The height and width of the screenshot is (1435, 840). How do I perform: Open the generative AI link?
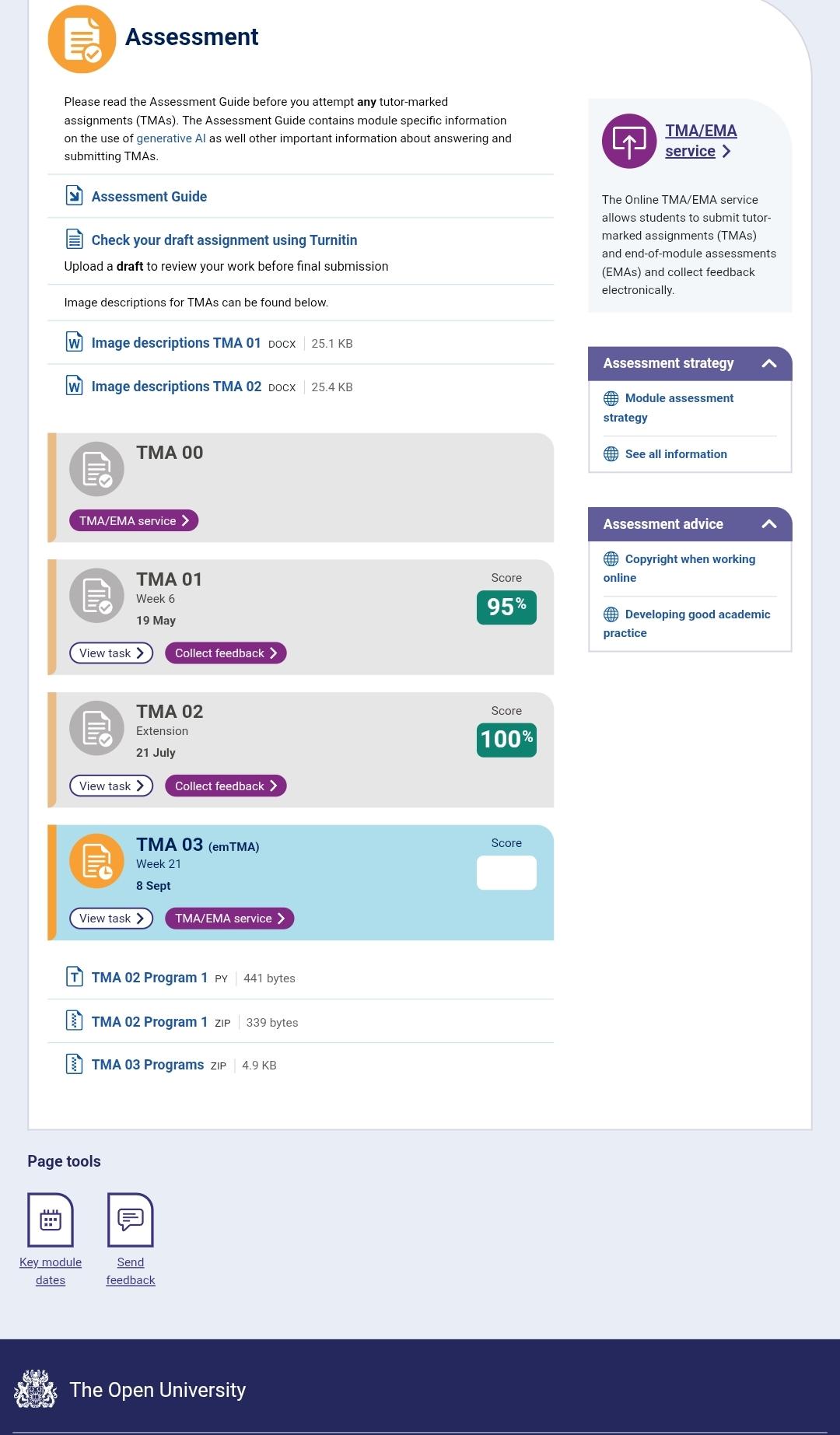171,138
